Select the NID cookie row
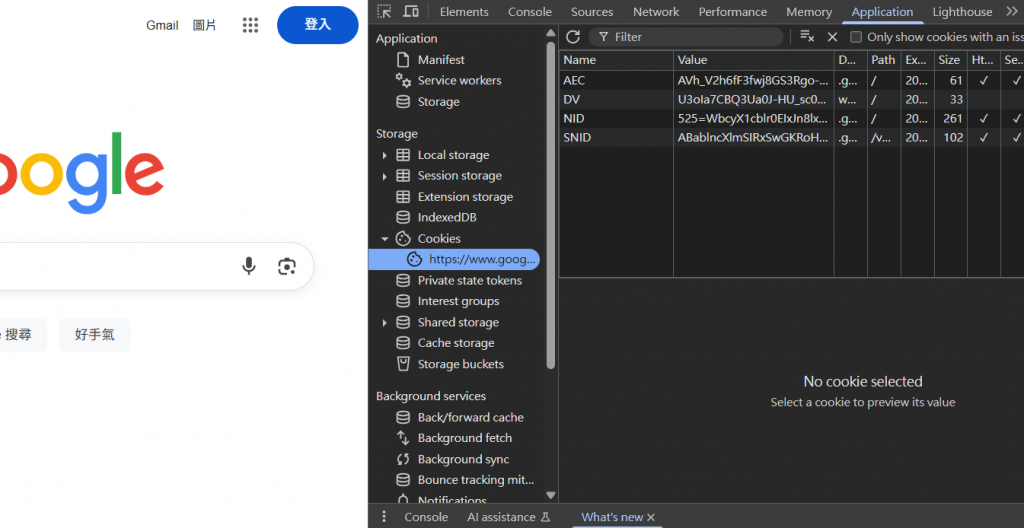The image size is (1024, 528). pyautogui.click(x=792, y=118)
